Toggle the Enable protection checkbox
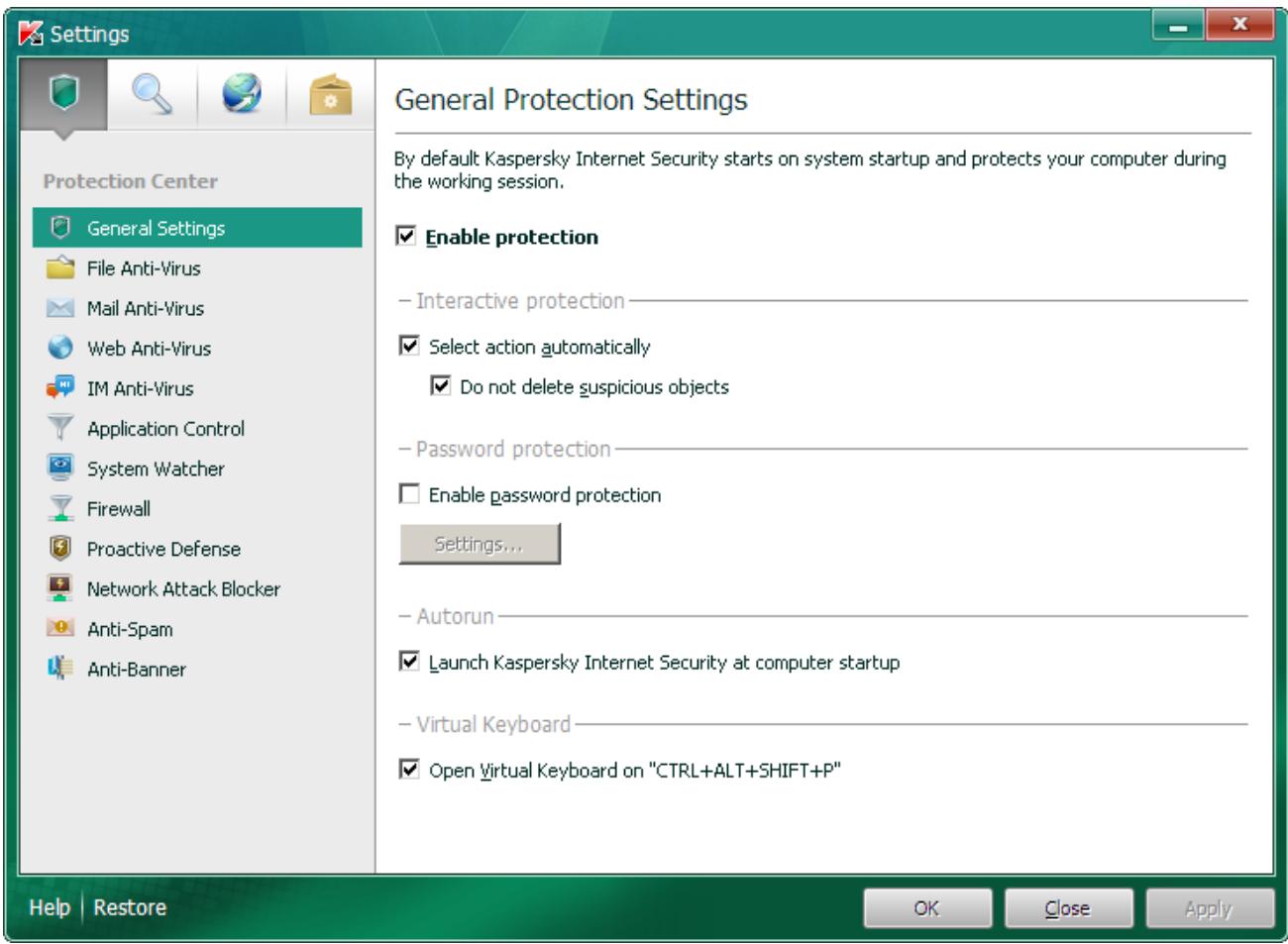This screenshot has height=944, width=1288. click(406, 236)
